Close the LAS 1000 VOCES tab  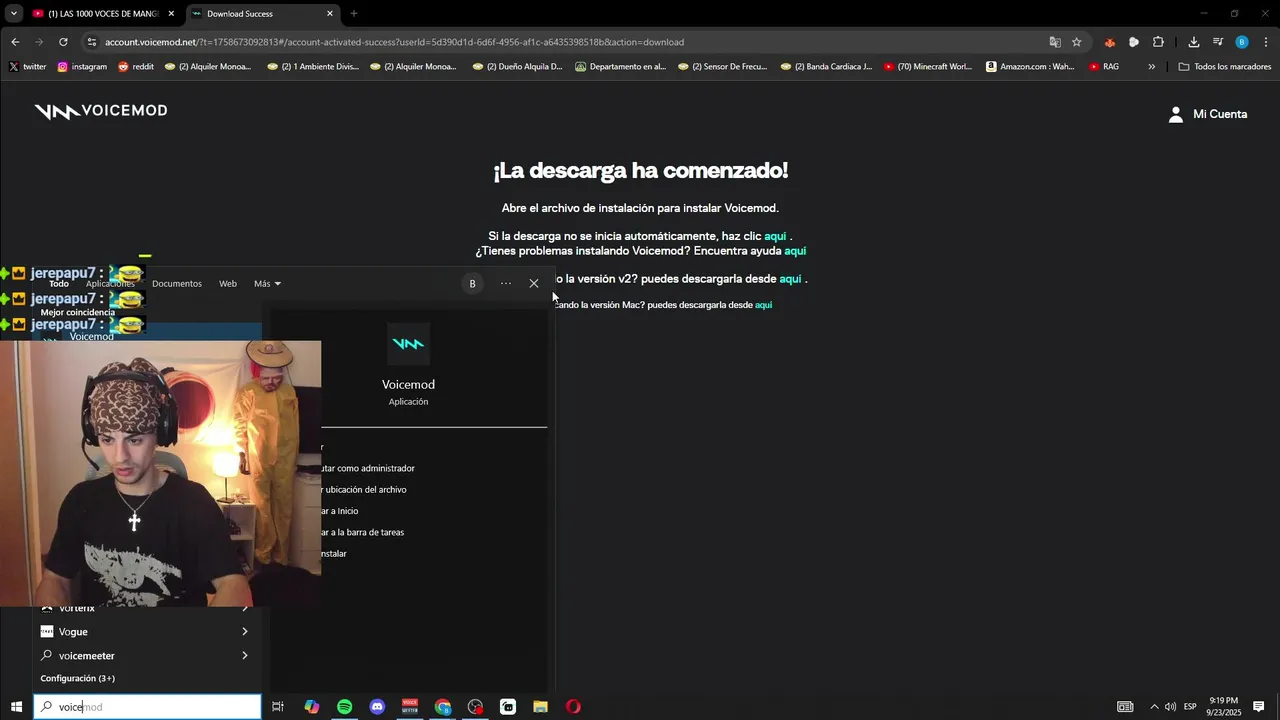point(171,14)
